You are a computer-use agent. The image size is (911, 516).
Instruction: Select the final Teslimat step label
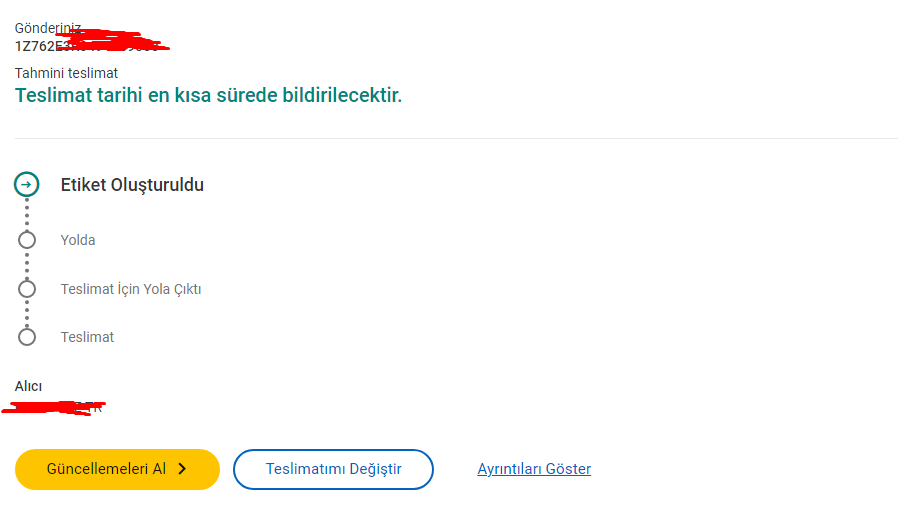click(87, 337)
